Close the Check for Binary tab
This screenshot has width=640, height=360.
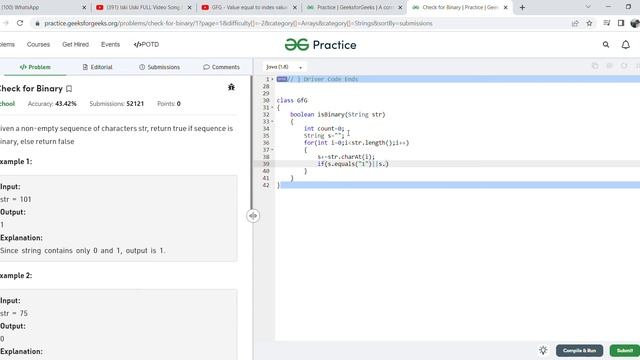[505, 7]
